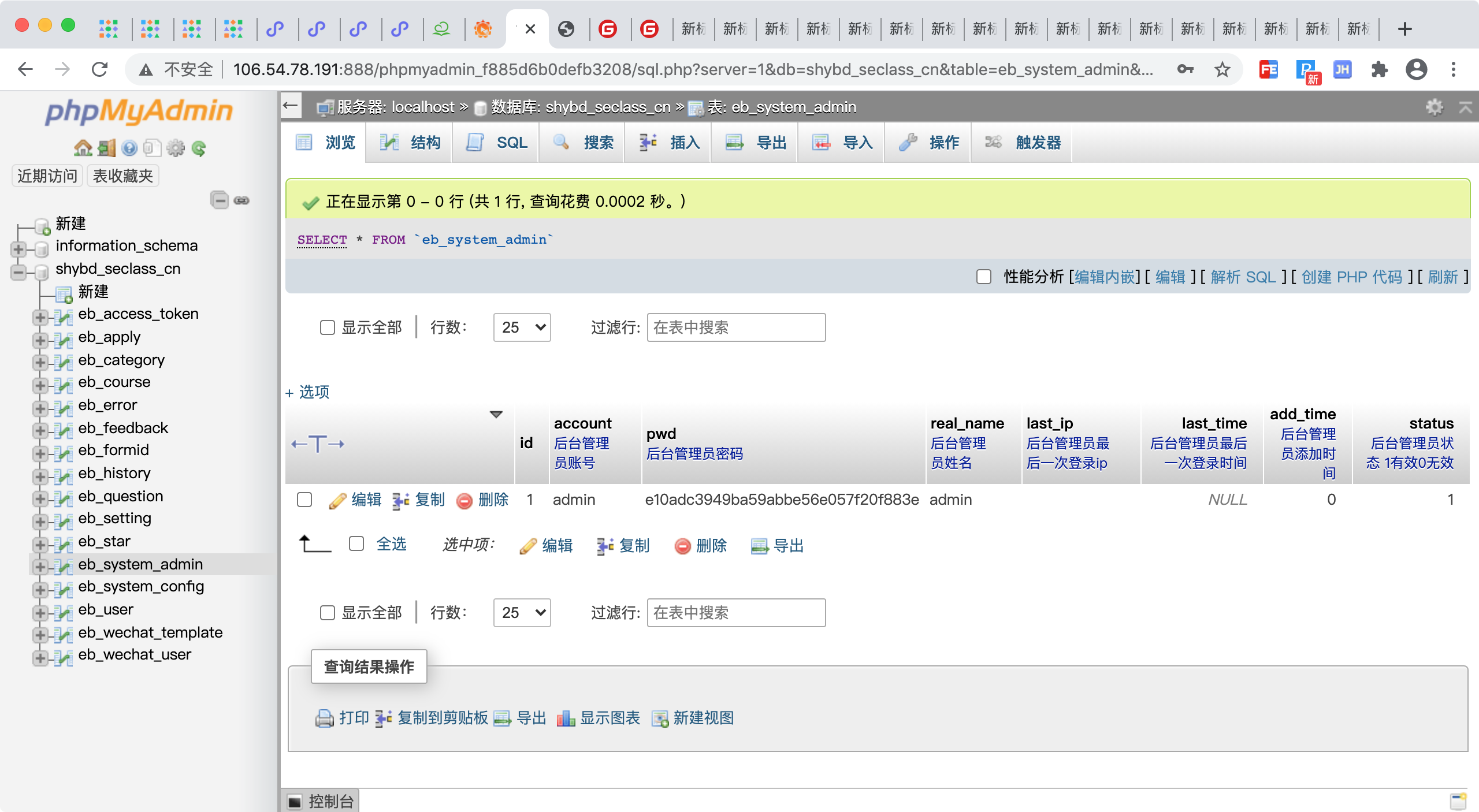Click the print icon in query results
Viewport: 1479px width, 812px height.
325,718
